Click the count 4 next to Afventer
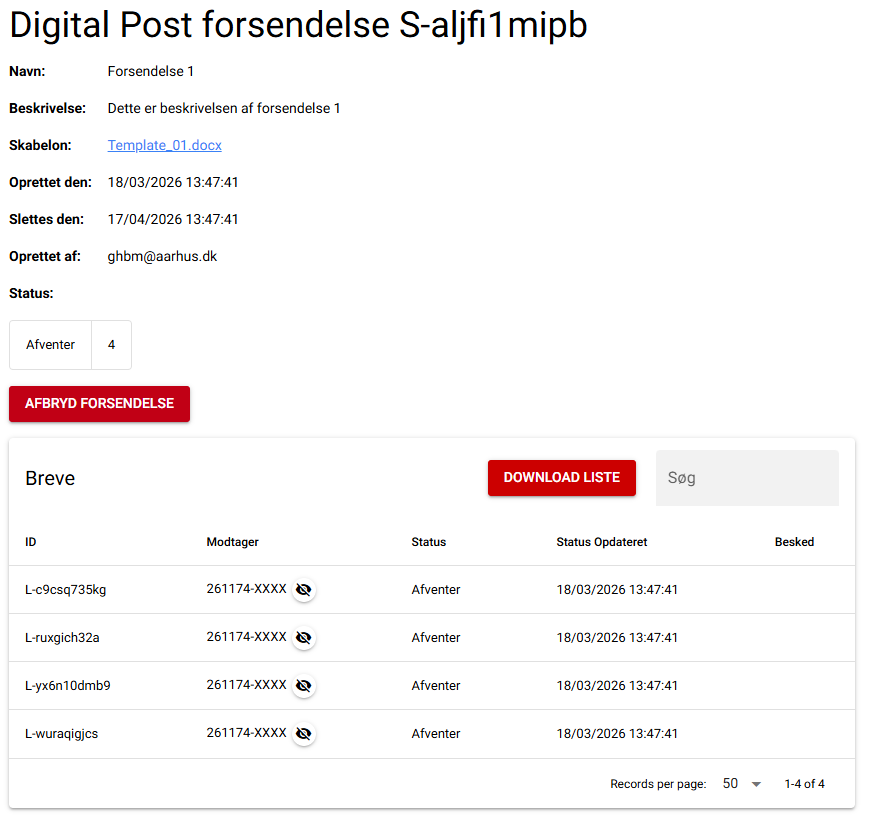The width and height of the screenshot is (870, 832). pos(111,344)
